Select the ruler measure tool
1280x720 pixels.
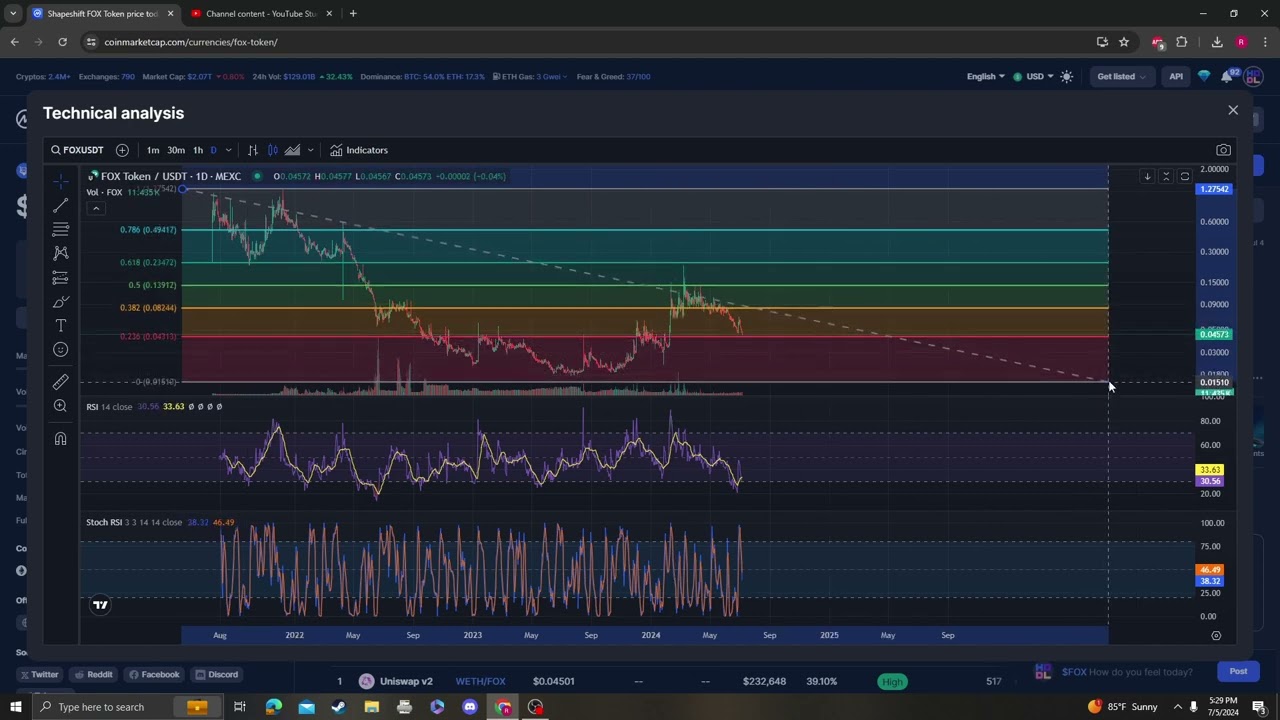pos(60,382)
